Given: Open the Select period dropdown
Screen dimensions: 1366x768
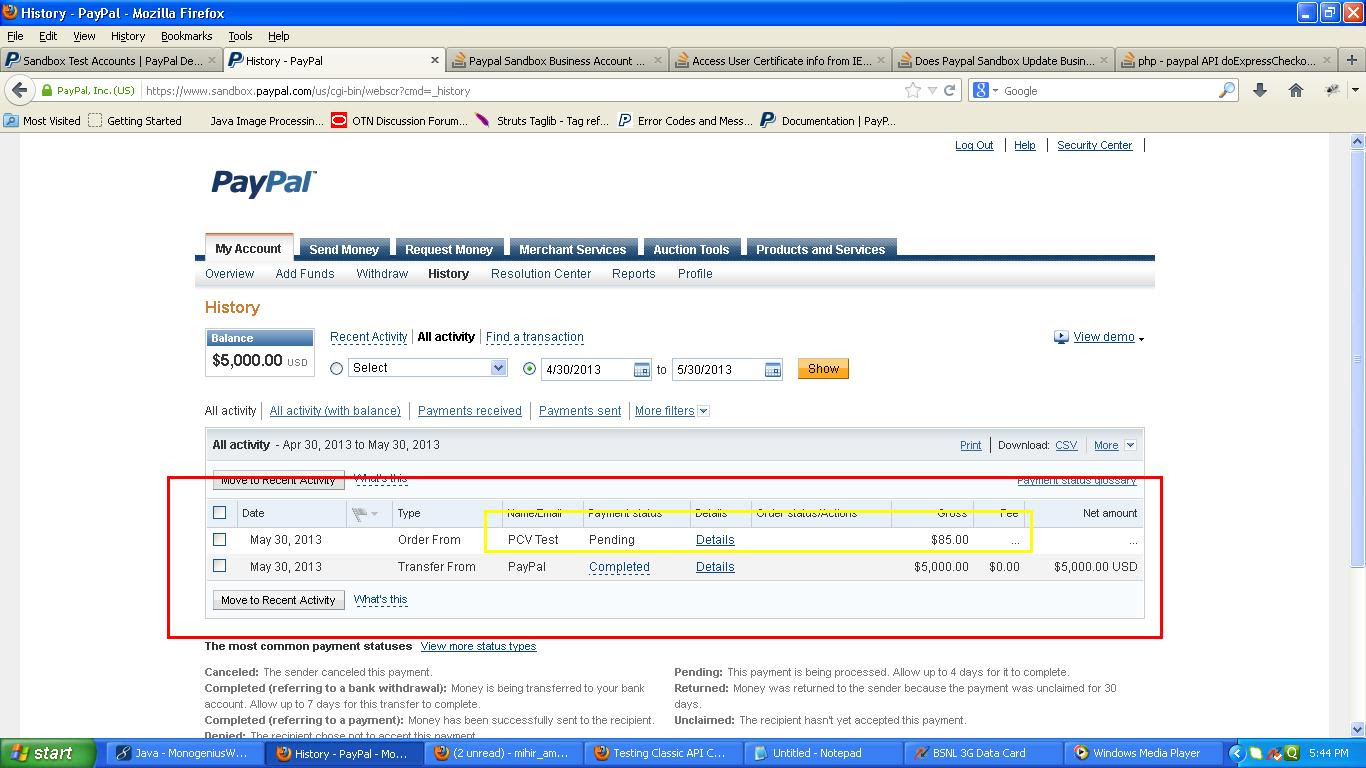Looking at the screenshot, I should coord(428,368).
